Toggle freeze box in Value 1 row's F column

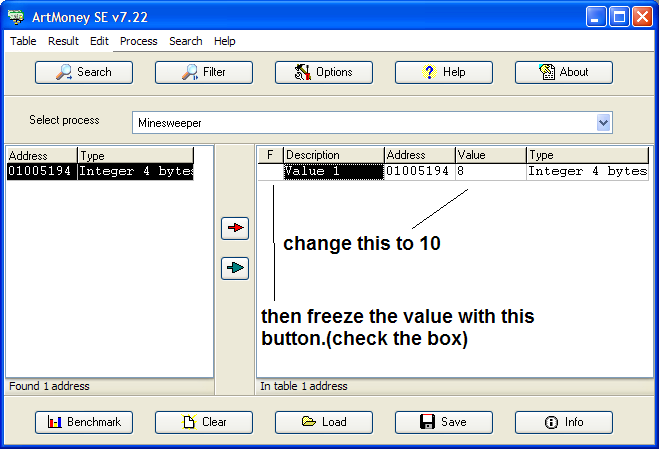tap(270, 172)
